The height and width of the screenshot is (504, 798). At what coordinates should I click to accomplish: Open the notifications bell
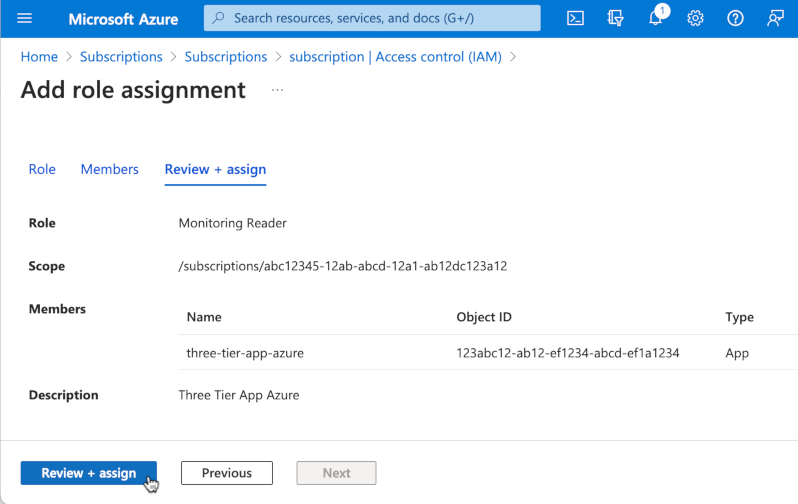point(655,18)
